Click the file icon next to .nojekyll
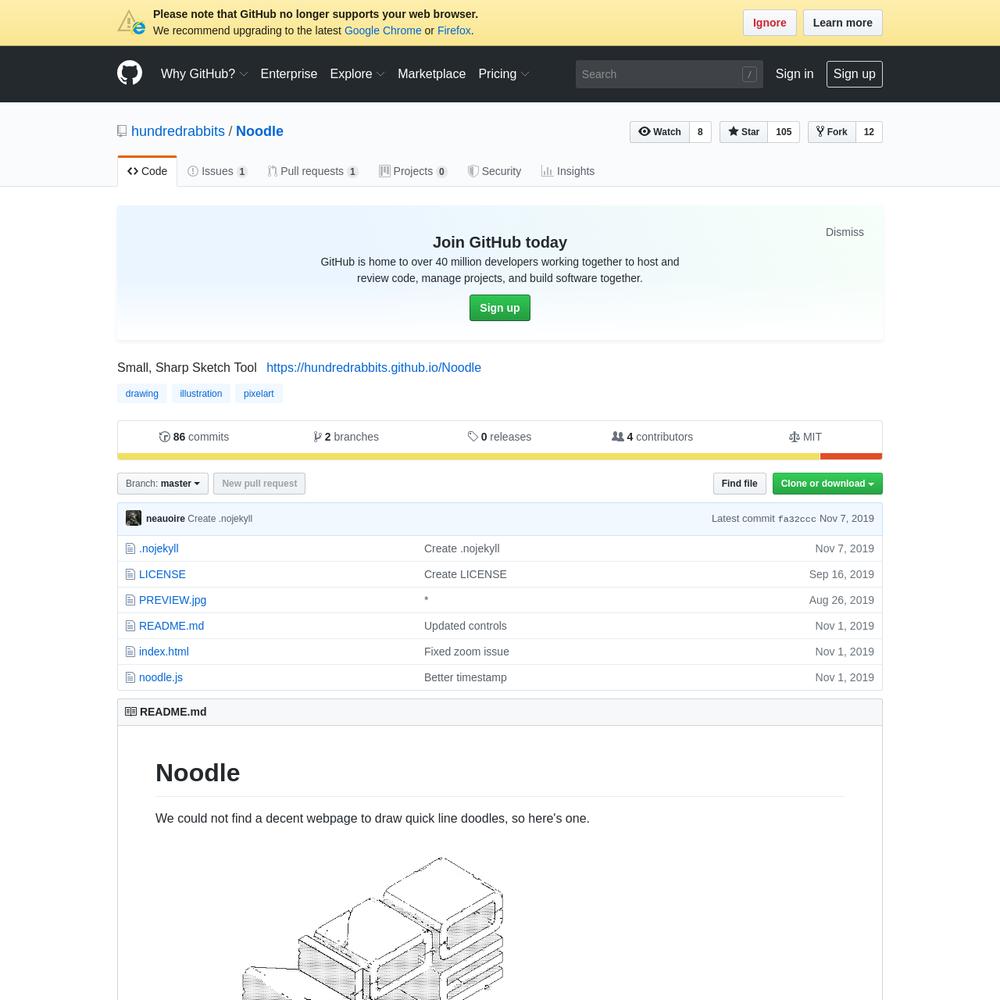The image size is (1000, 1000). click(130, 548)
